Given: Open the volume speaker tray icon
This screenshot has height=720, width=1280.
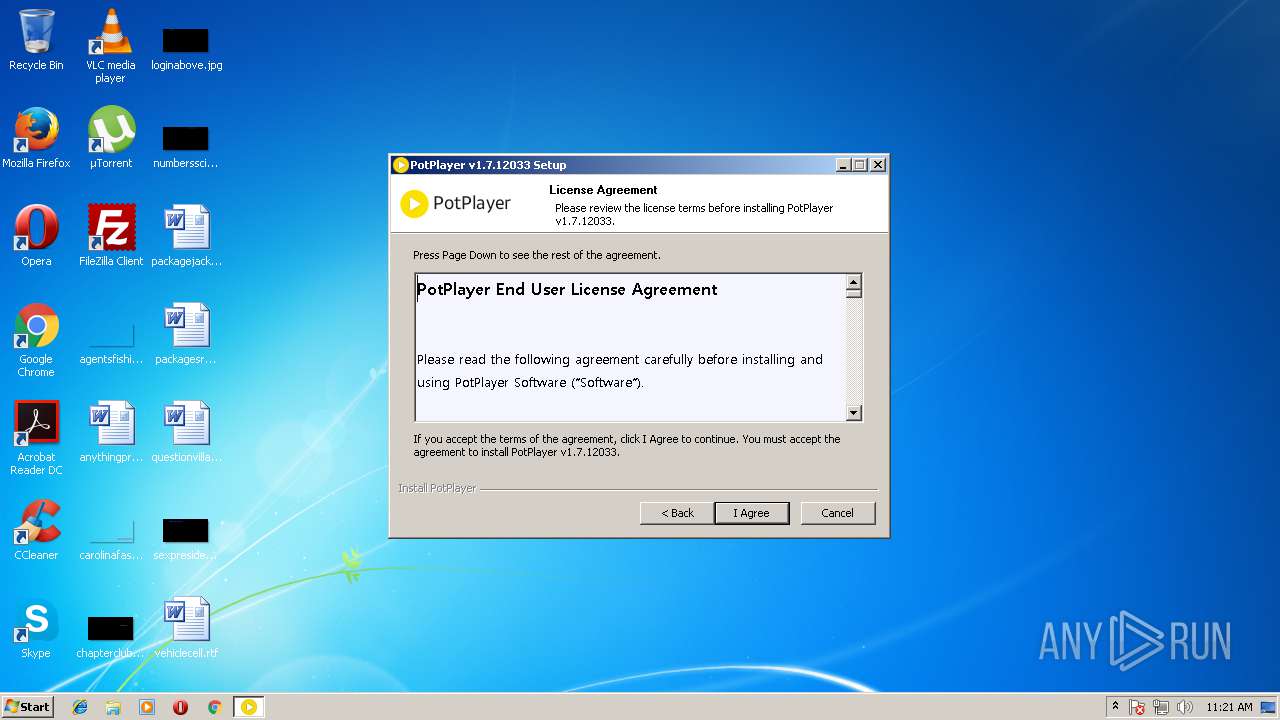Looking at the screenshot, I should [x=1185, y=707].
